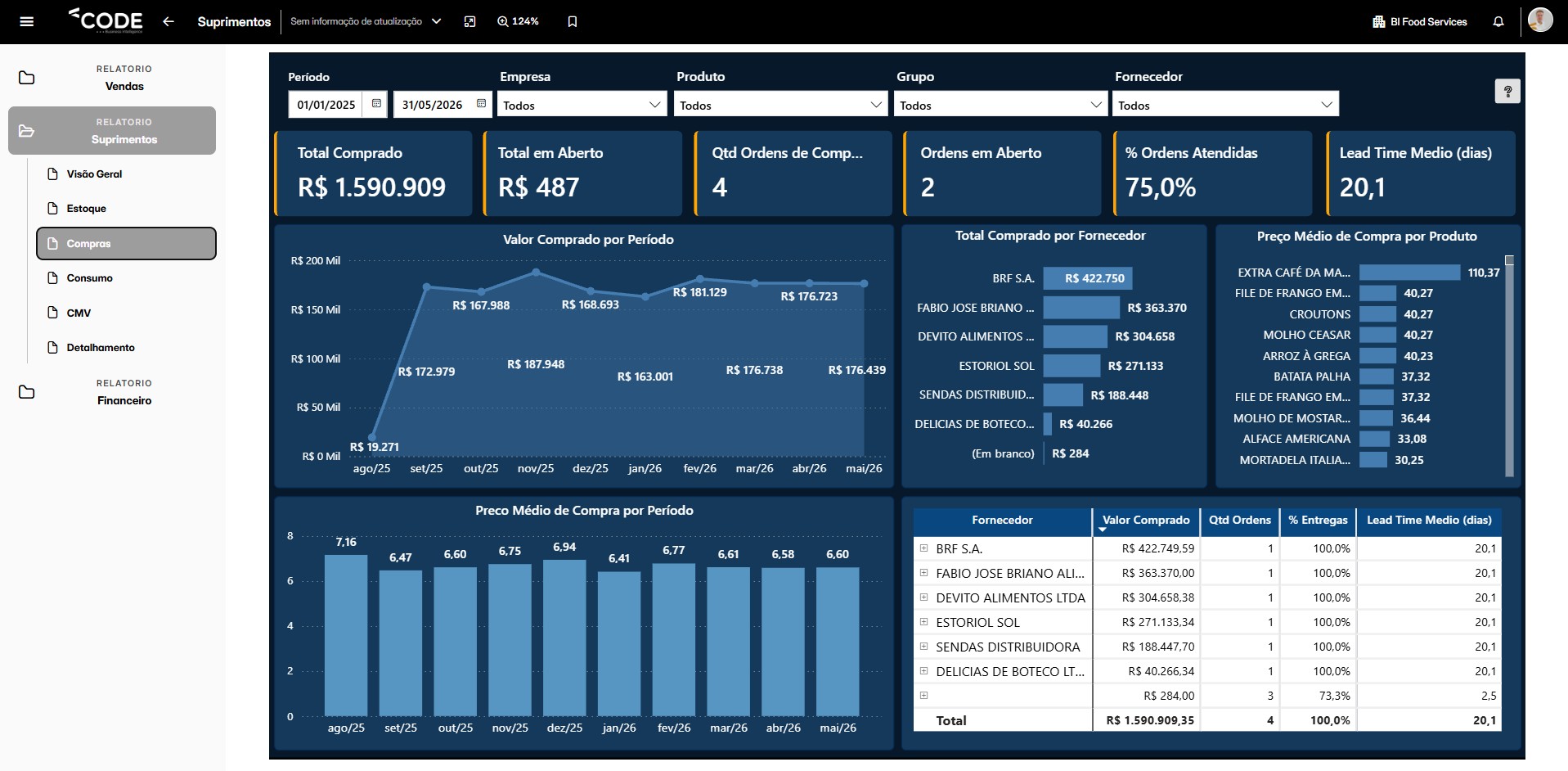1568x771 pixels.
Task: Click the EXTRA CAFÉ DA MA... 110,37 bar
Action: [x=1409, y=273]
